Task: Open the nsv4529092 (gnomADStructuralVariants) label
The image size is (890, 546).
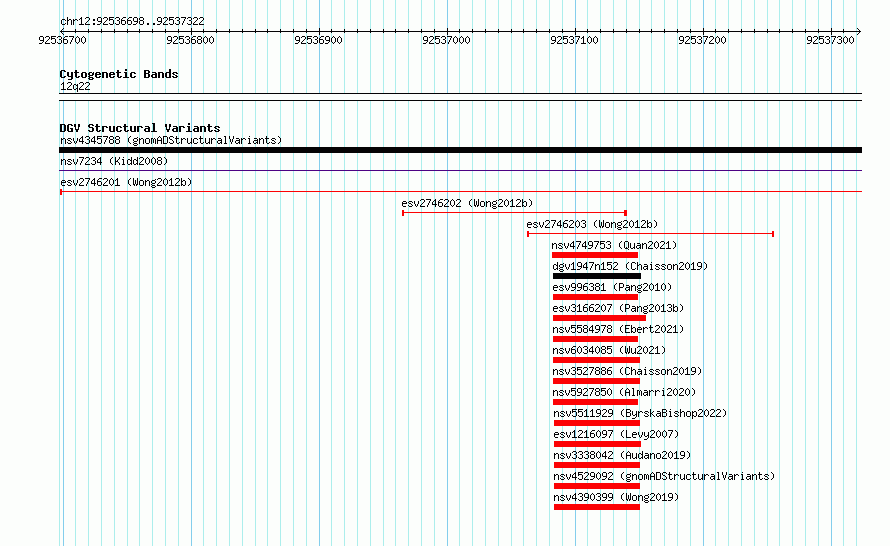Action: pos(664,476)
